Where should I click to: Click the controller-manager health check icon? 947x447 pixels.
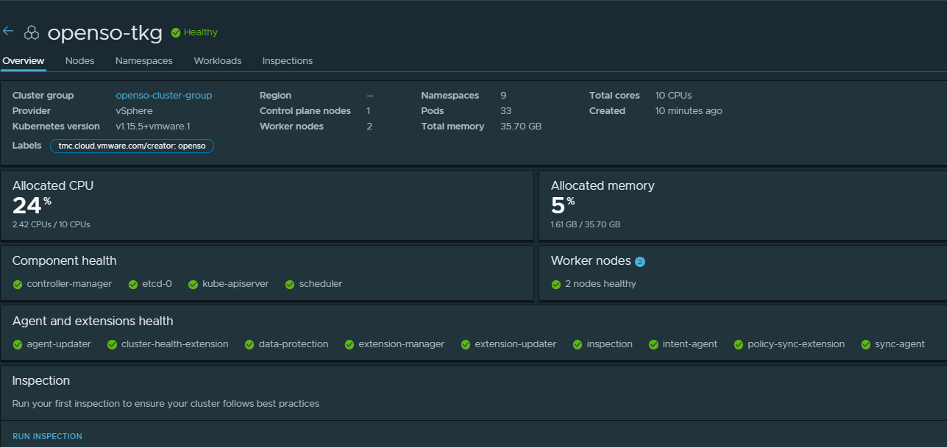pos(17,284)
